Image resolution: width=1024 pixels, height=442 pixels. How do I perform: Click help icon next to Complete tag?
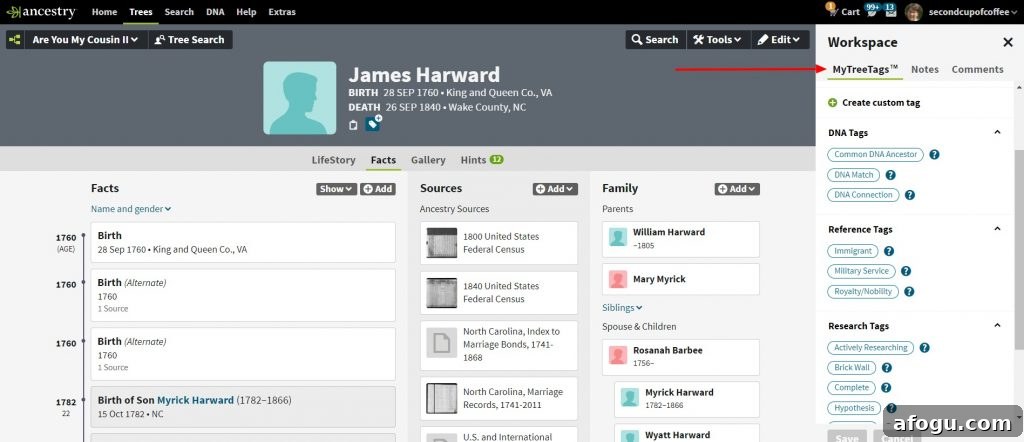point(886,387)
